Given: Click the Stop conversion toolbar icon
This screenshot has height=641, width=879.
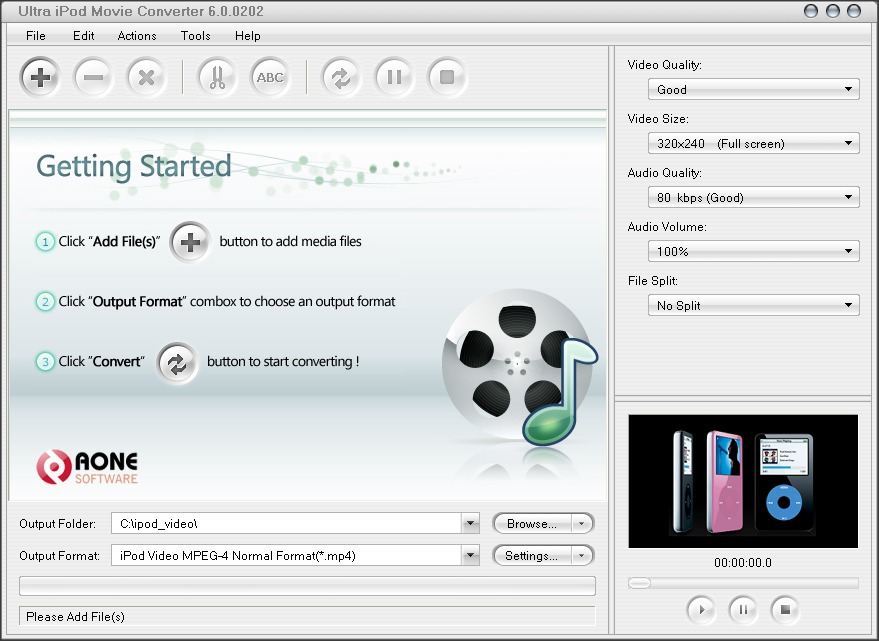Looking at the screenshot, I should coord(447,77).
